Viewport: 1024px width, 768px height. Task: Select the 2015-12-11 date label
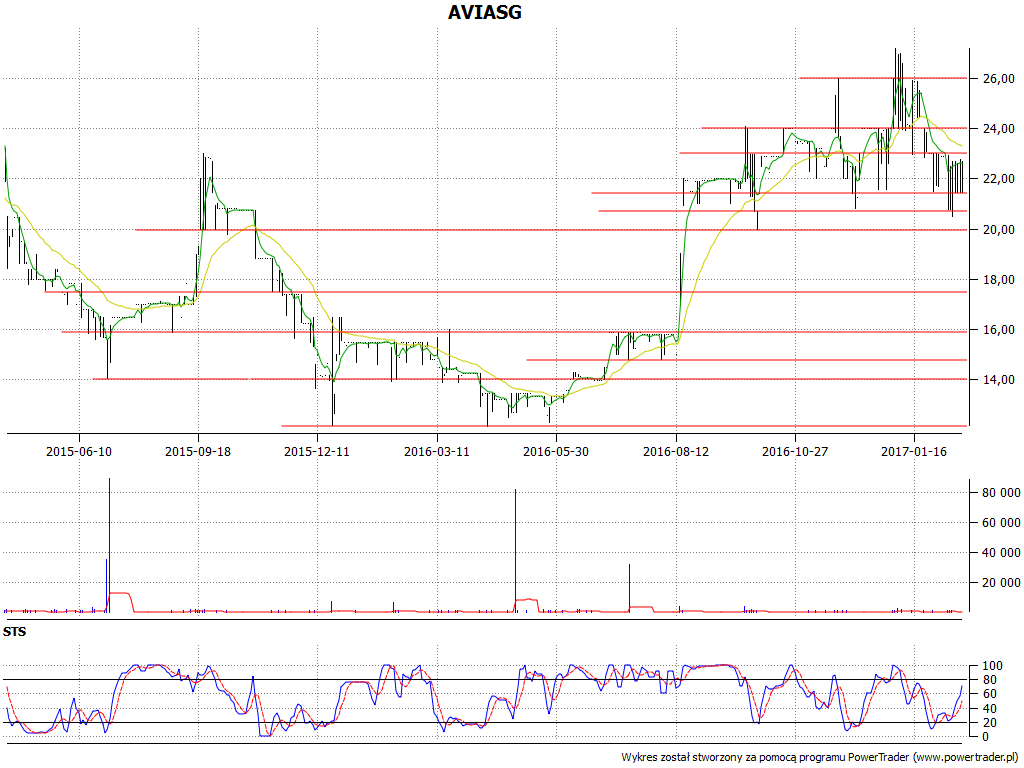pos(317,451)
